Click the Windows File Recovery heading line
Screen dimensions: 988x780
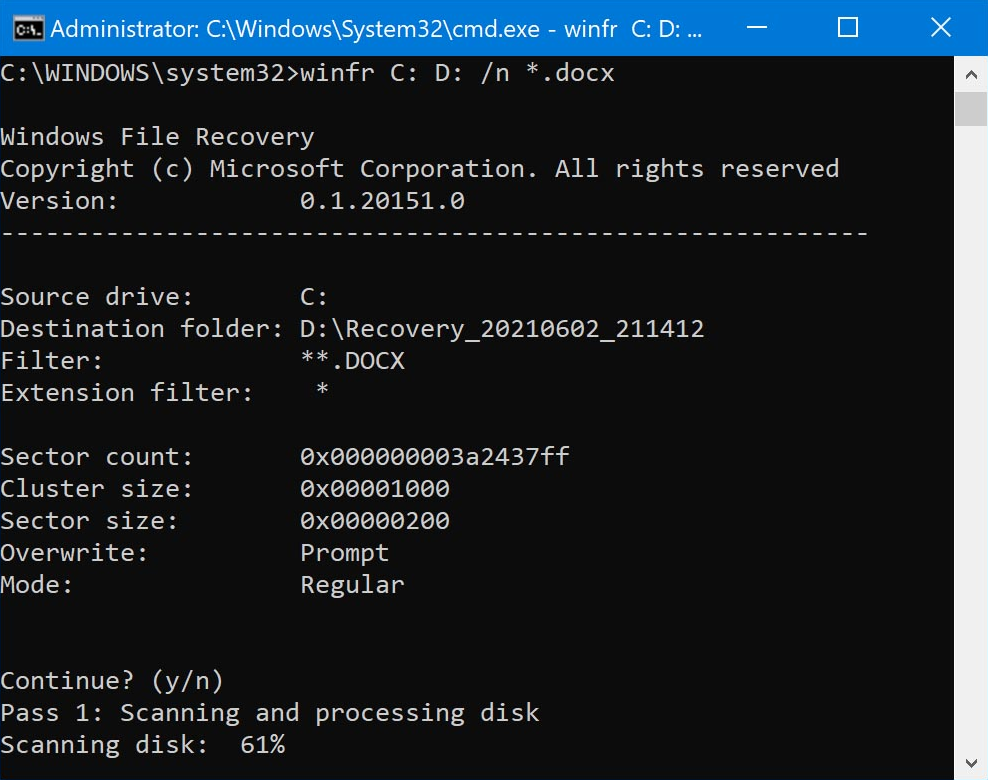157,137
